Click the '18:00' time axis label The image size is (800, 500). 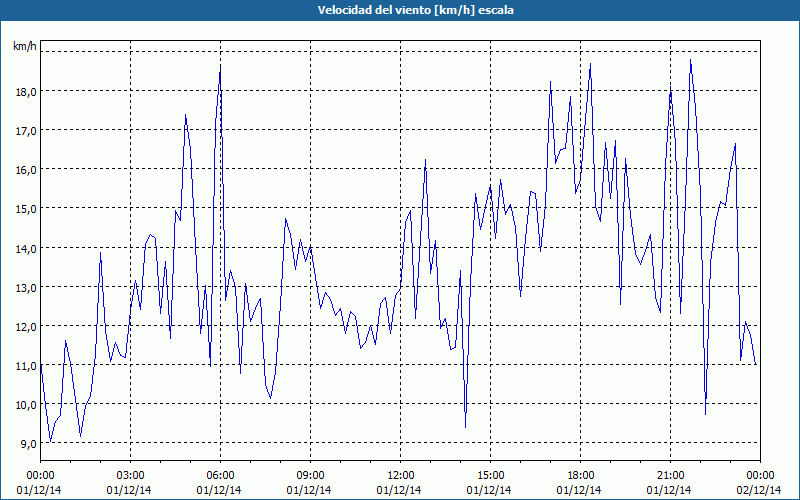tap(581, 476)
